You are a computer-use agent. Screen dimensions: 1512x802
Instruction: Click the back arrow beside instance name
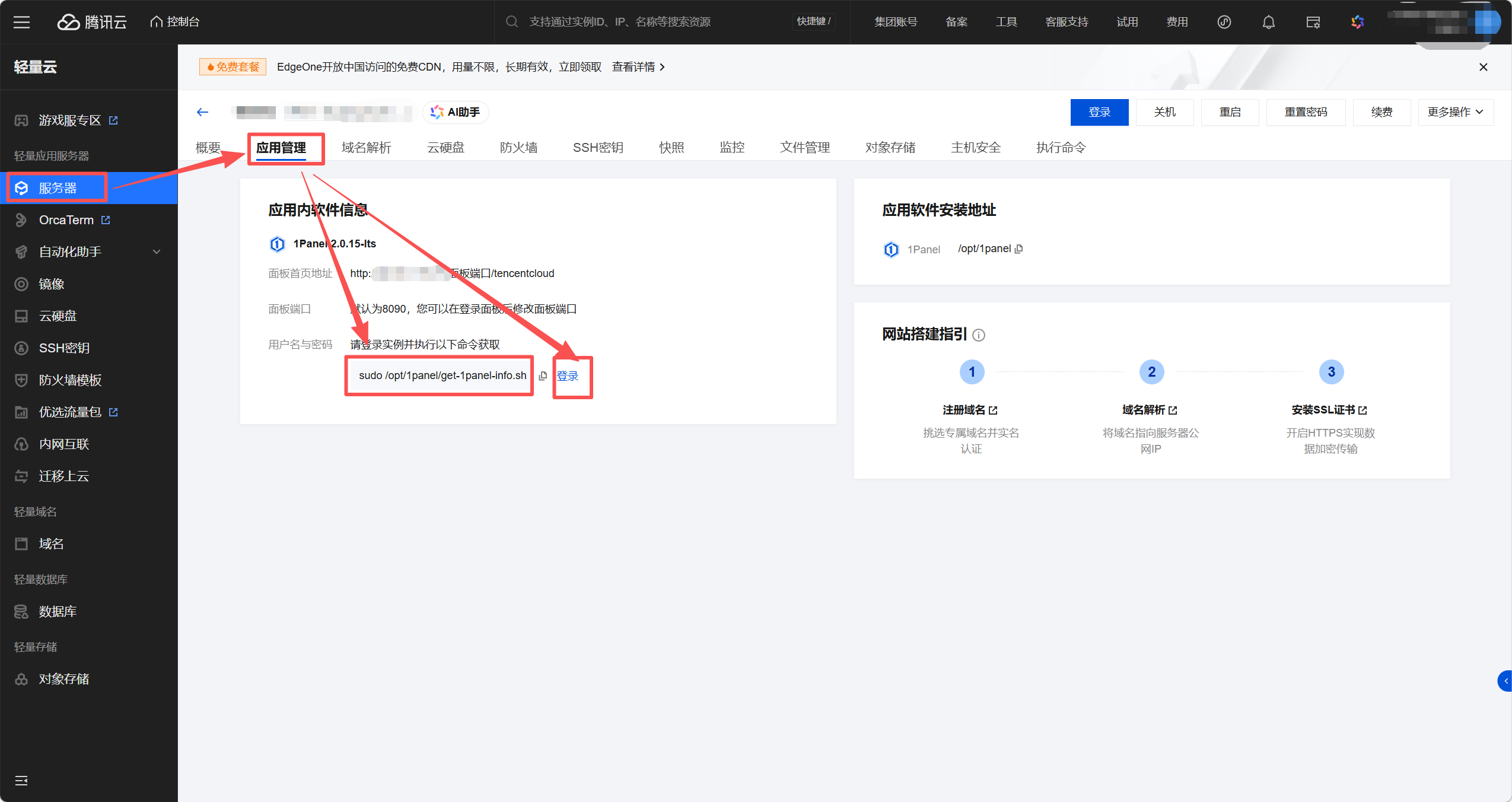tap(203, 112)
